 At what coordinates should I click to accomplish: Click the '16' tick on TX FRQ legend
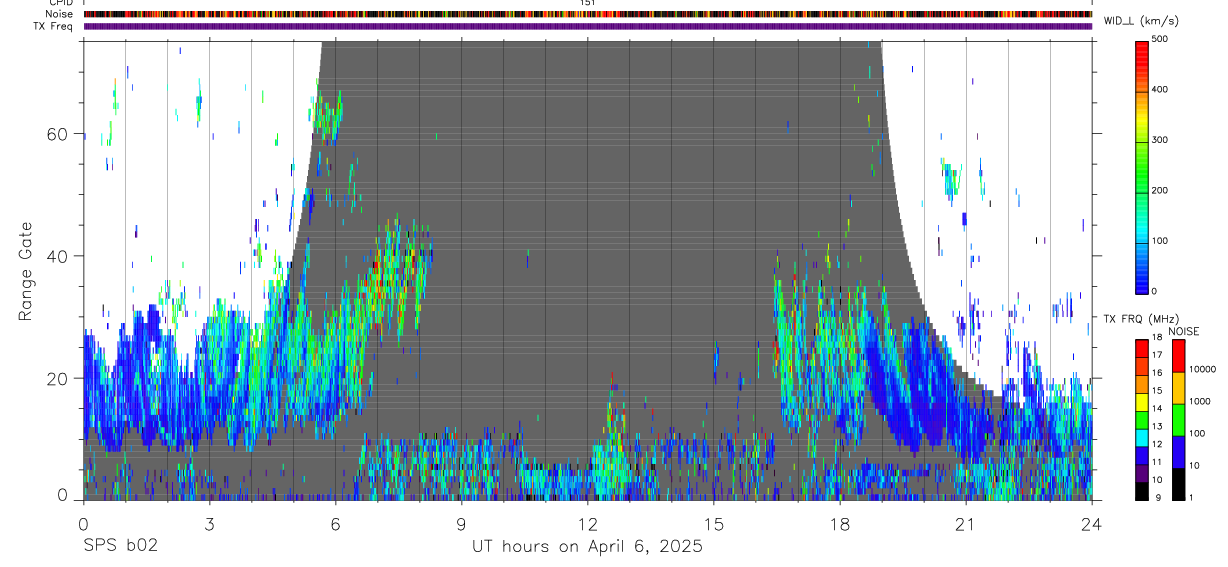tap(1157, 372)
